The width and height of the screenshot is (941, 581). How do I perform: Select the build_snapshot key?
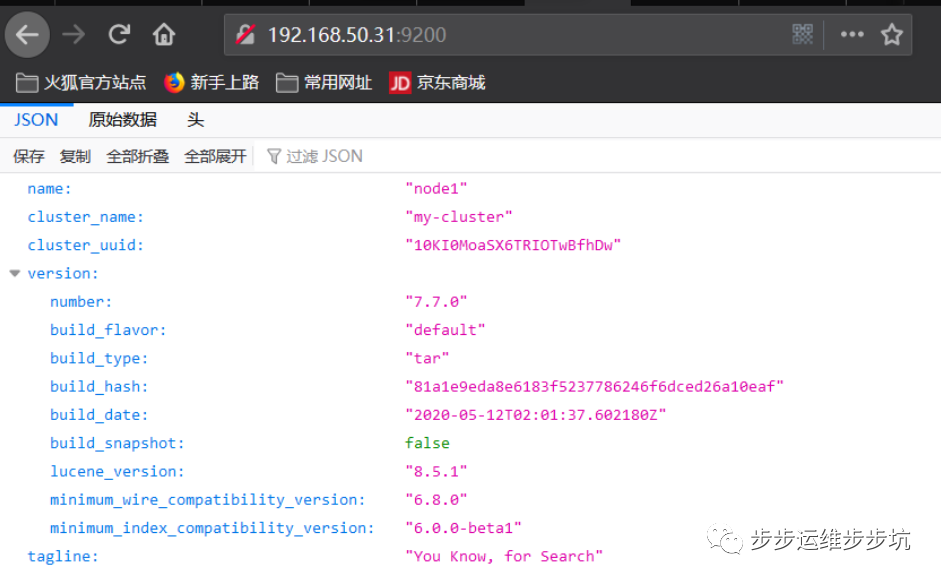click(x=117, y=443)
